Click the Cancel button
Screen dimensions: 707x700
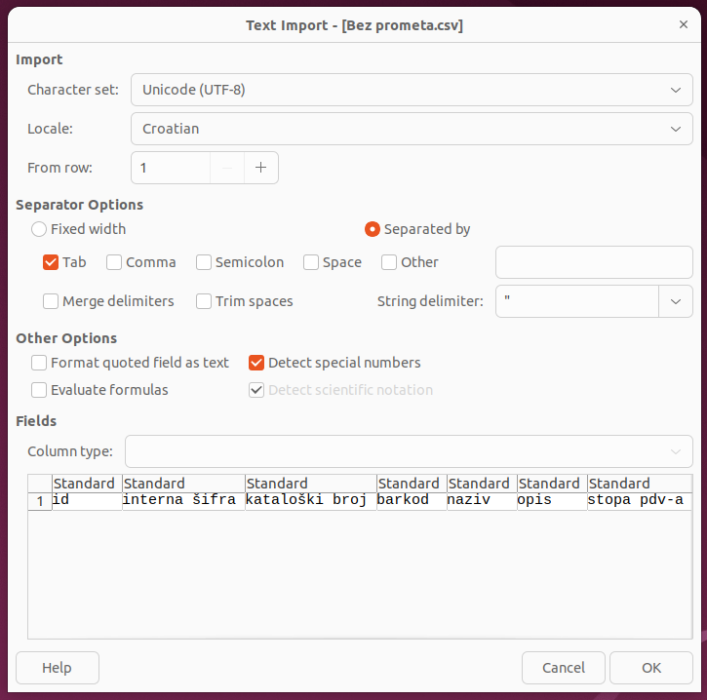coord(563,668)
